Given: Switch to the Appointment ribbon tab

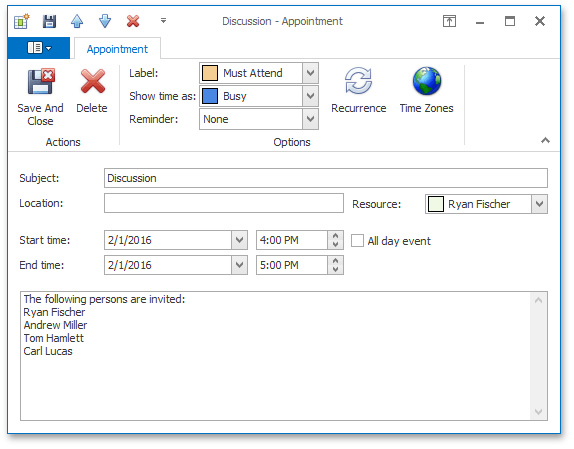Looking at the screenshot, I should click(117, 49).
